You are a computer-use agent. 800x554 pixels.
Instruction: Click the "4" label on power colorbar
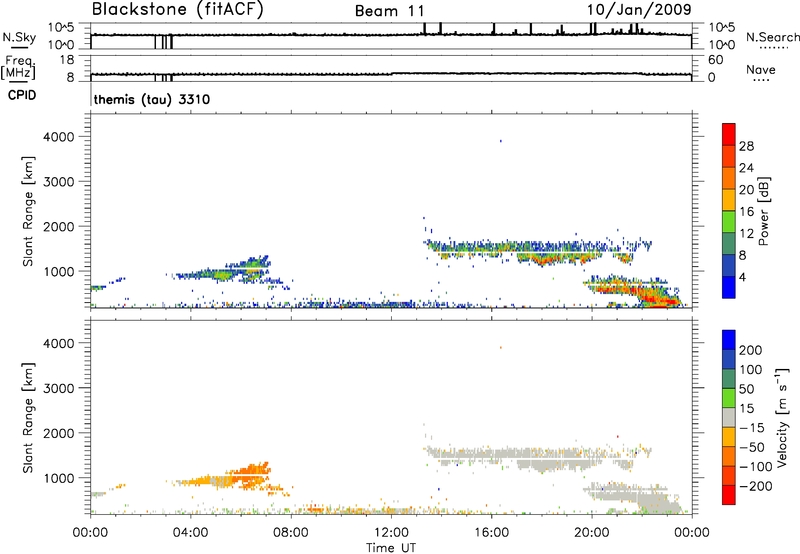[x=743, y=277]
